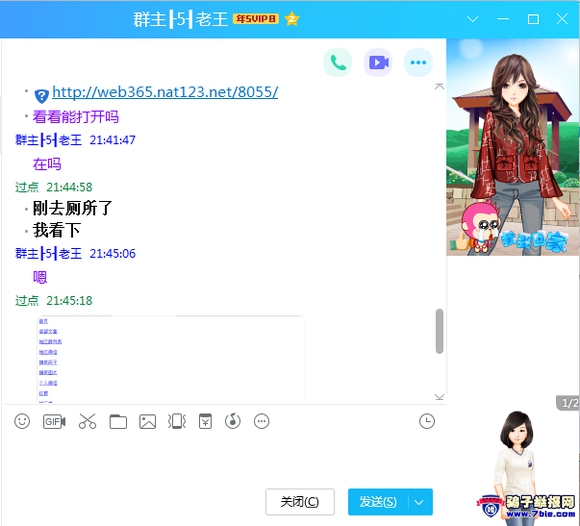Open the GIF recording tool
Viewport: 580px width, 526px height.
coord(54,421)
